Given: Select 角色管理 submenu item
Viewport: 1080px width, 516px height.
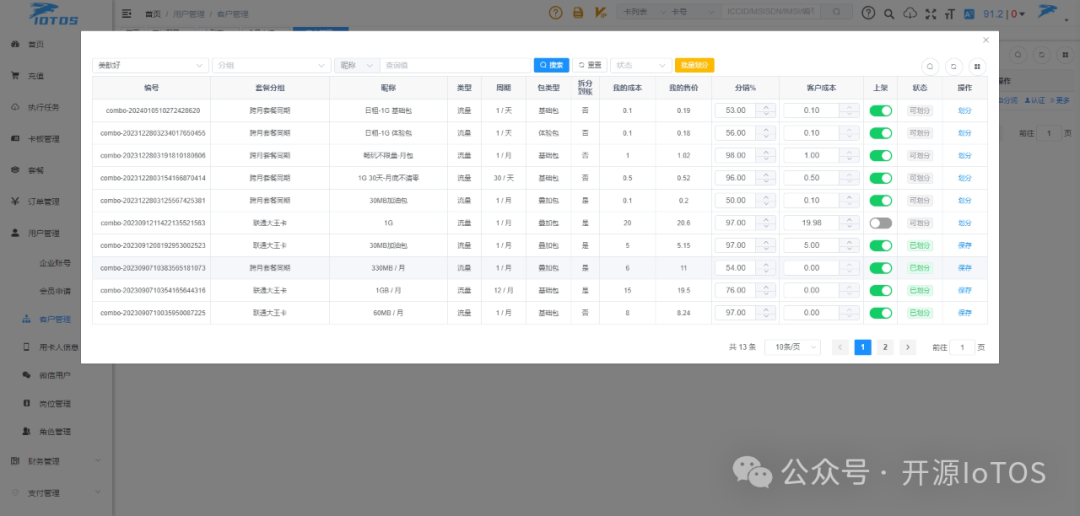Looking at the screenshot, I should [x=56, y=432].
